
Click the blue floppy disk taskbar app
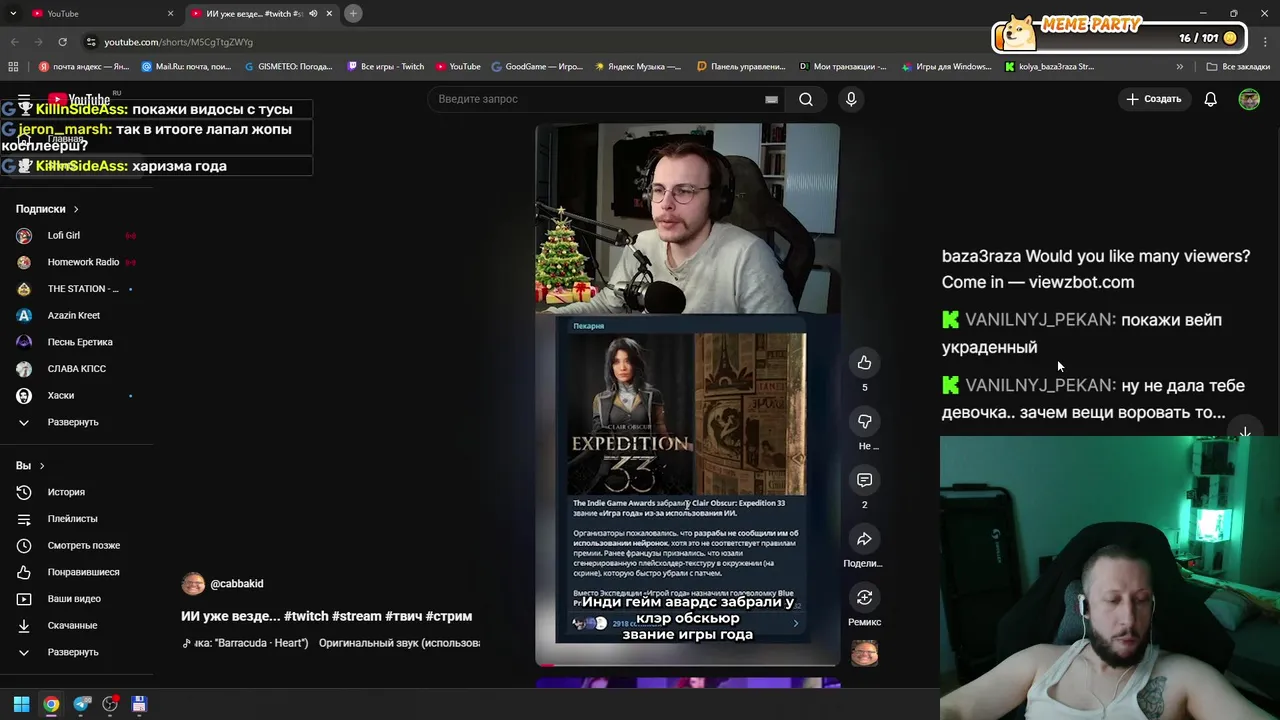coord(139,704)
